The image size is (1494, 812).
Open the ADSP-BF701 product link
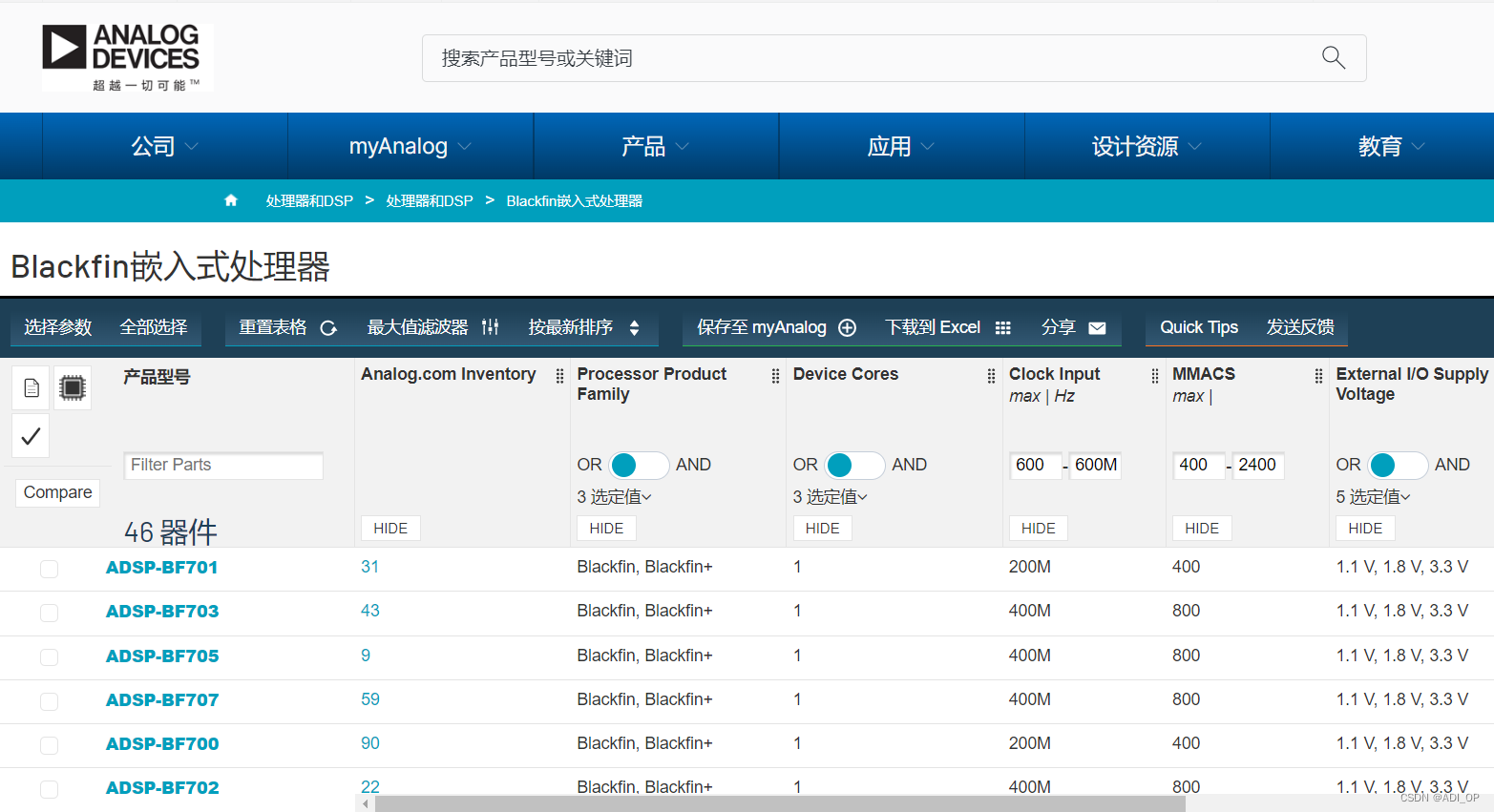point(162,568)
